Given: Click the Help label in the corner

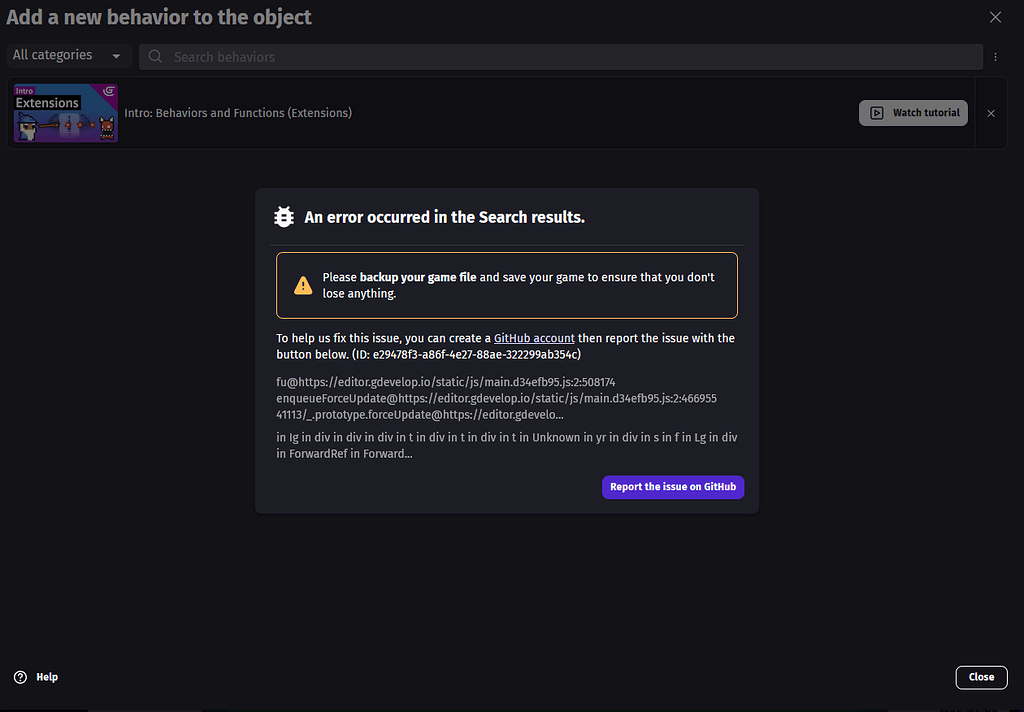Looking at the screenshot, I should pos(47,677).
